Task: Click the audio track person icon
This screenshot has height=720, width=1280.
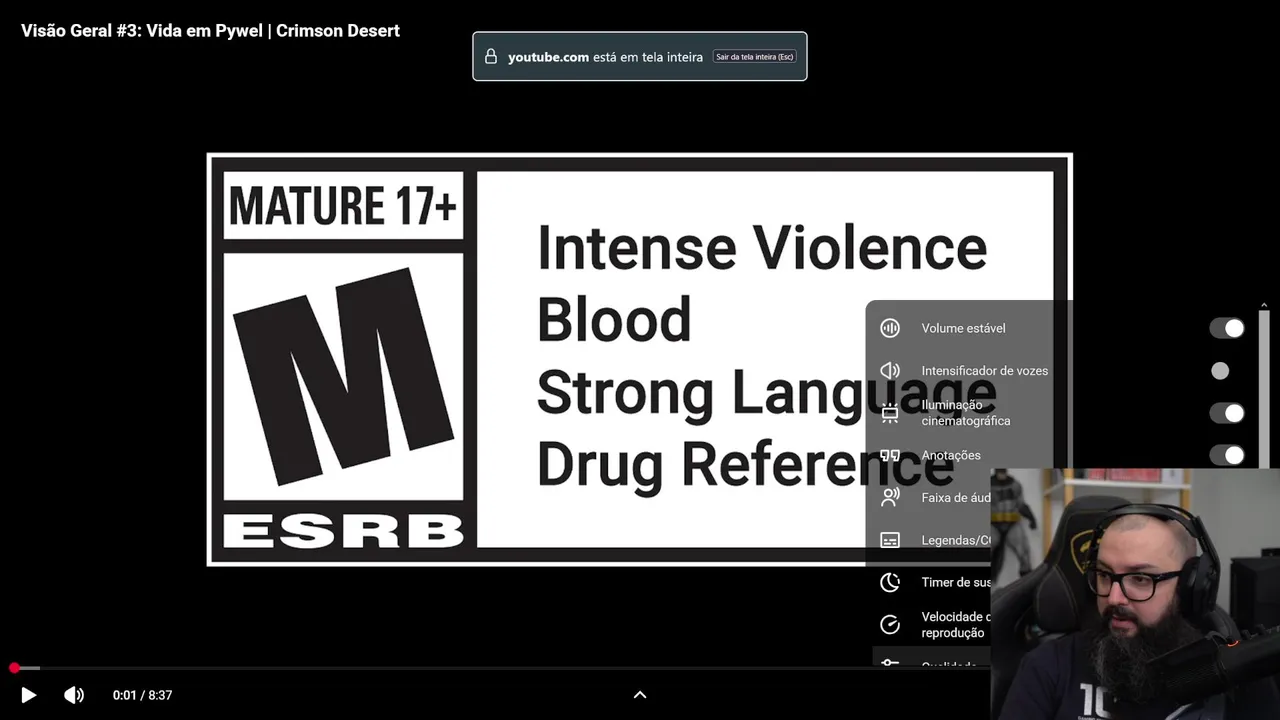Action: coord(890,497)
